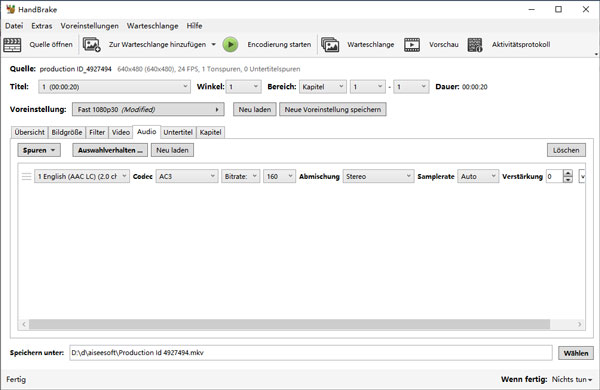Image resolution: width=600 pixels, height=390 pixels.
Task: Click the Aktivitätsprotokoll log icon
Action: 475,45
